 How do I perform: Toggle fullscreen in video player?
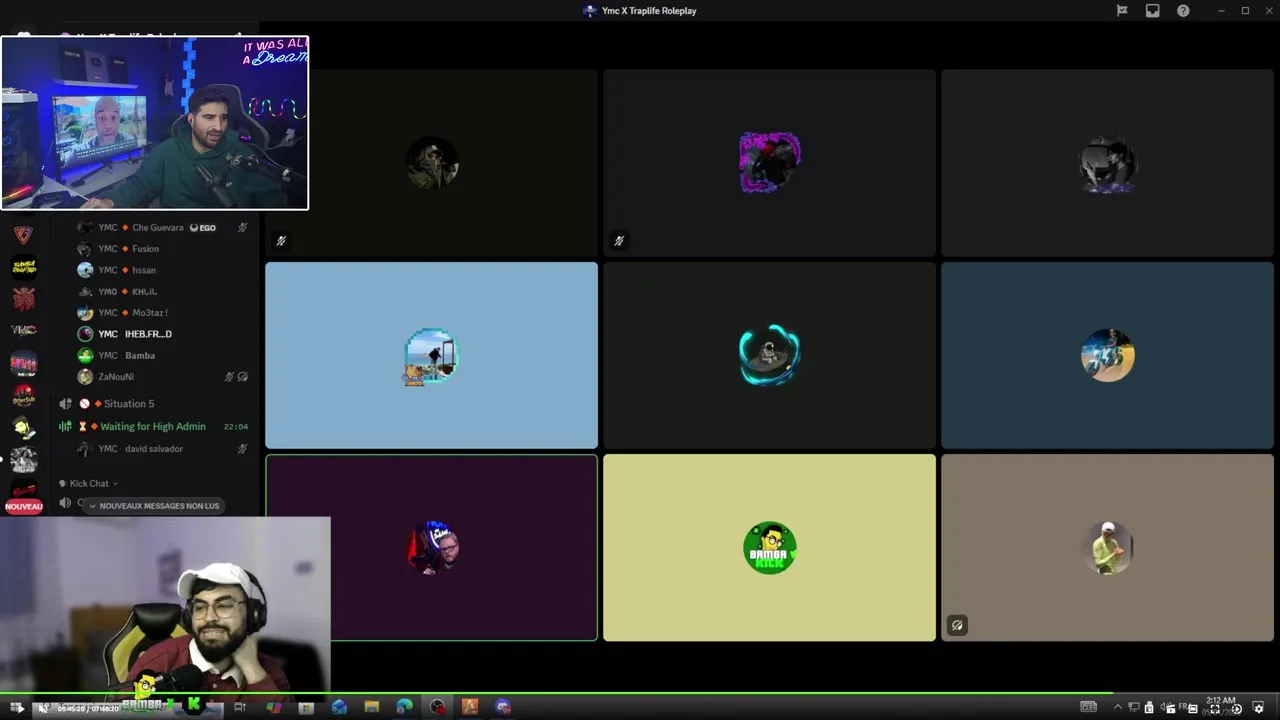1214,708
